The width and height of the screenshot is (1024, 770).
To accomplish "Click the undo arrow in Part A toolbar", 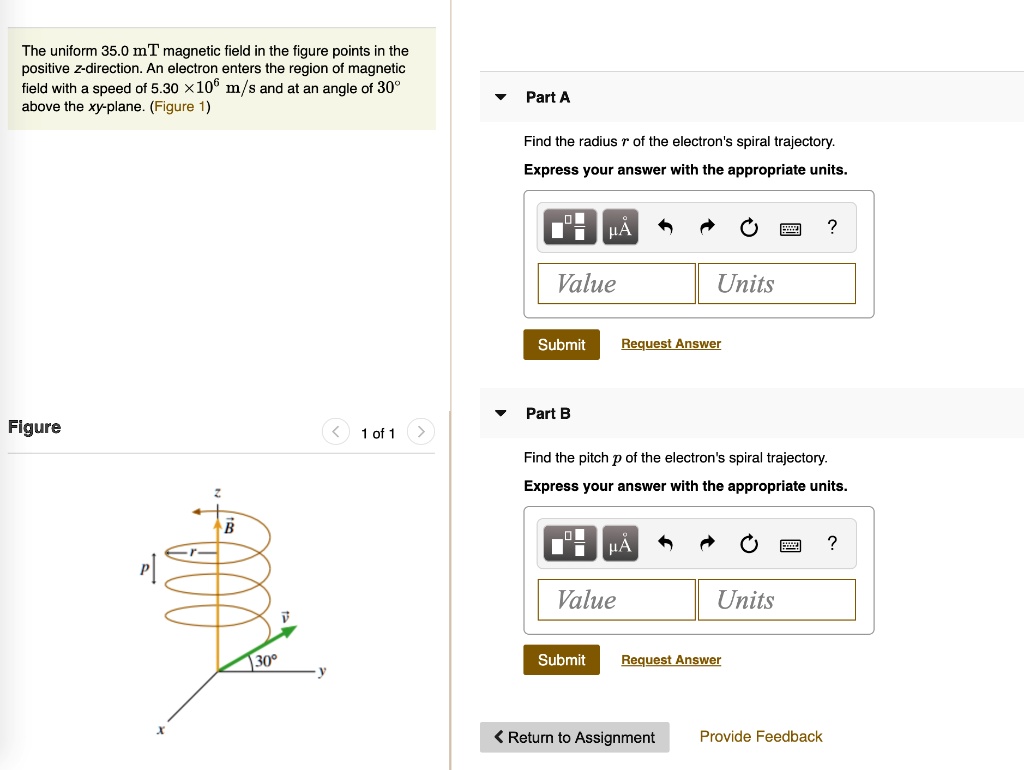I will [665, 227].
